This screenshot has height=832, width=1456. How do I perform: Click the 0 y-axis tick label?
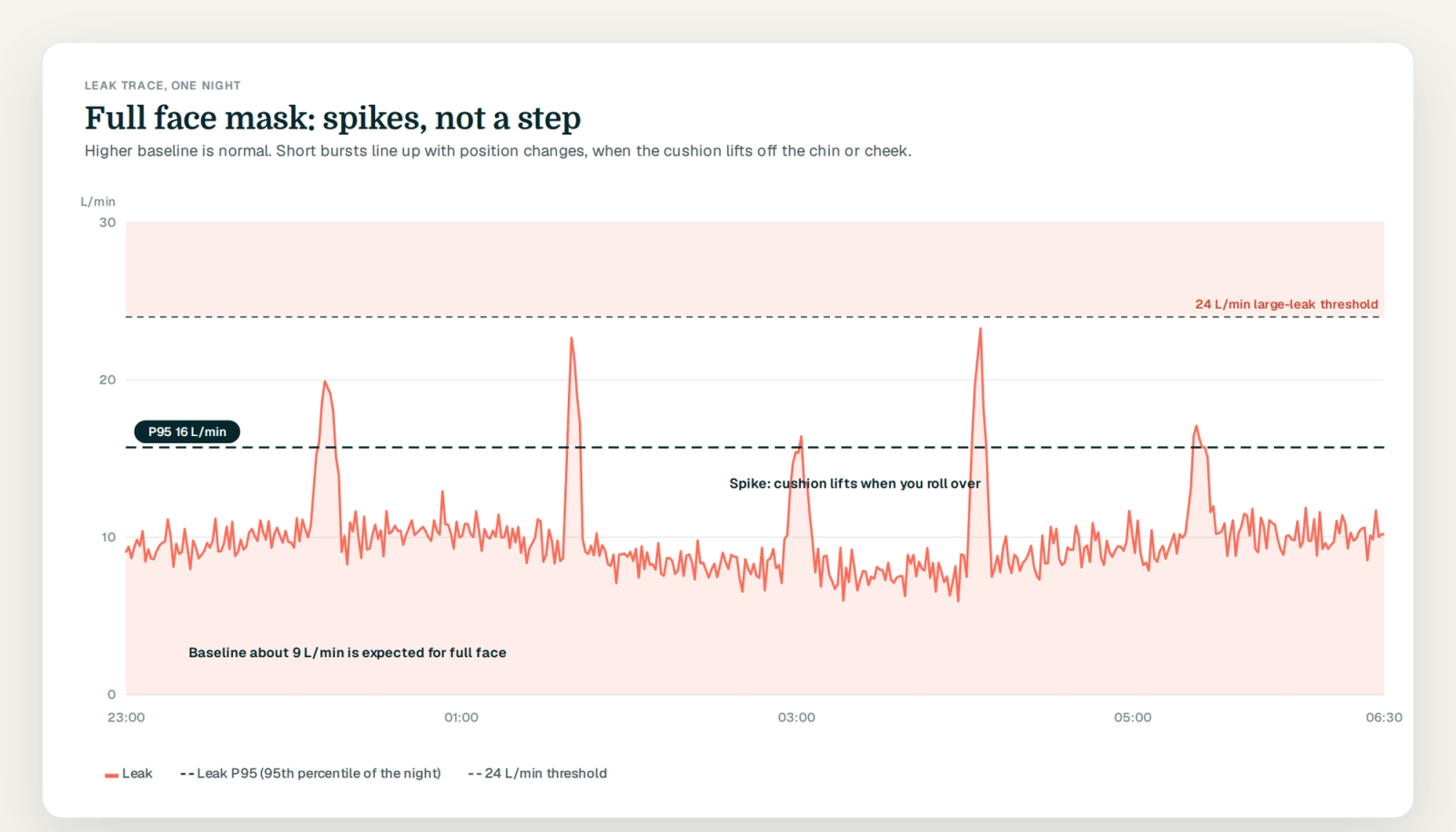click(x=112, y=695)
